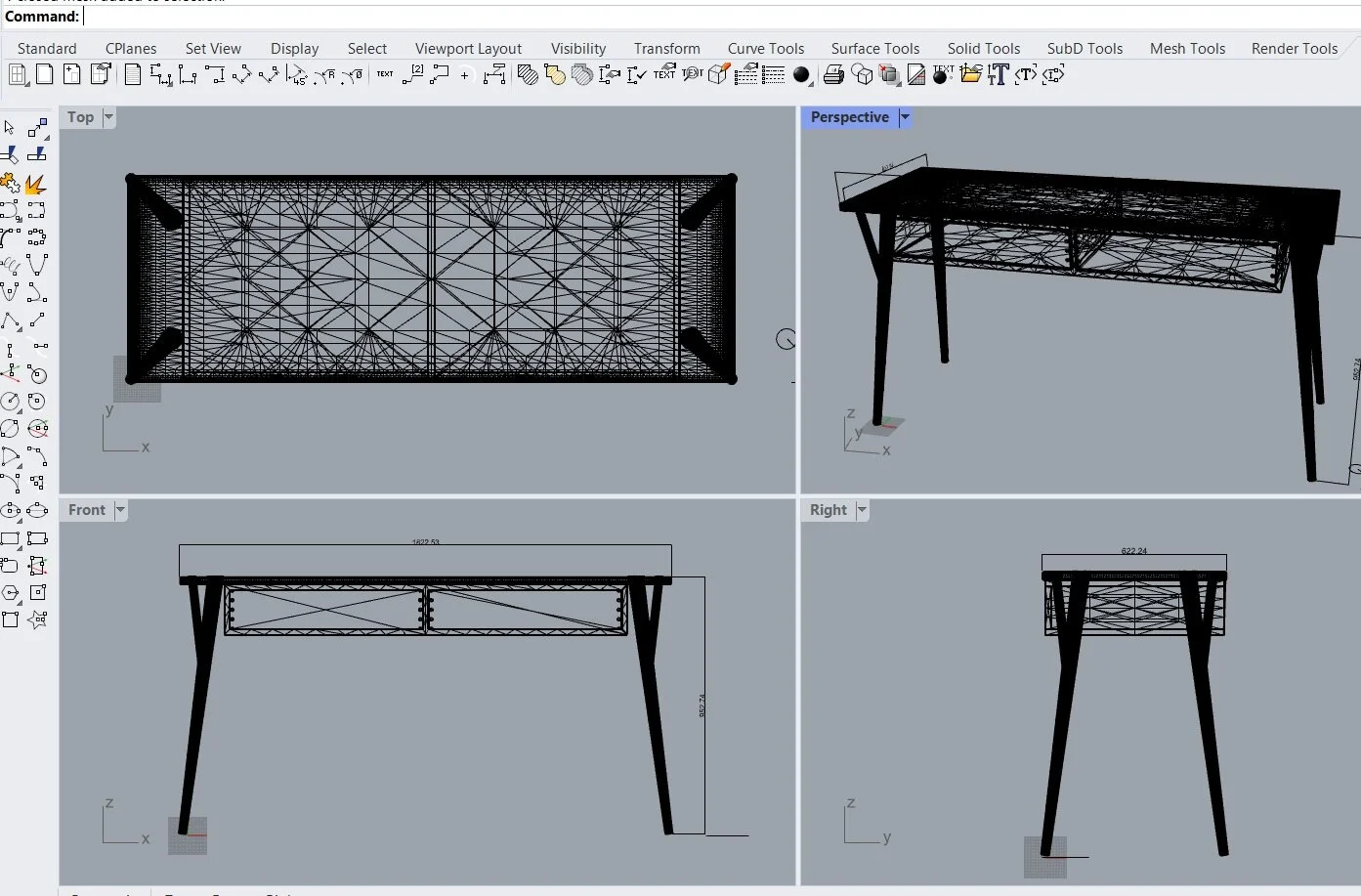Switch to the Mesh Tools tab

tap(1188, 48)
